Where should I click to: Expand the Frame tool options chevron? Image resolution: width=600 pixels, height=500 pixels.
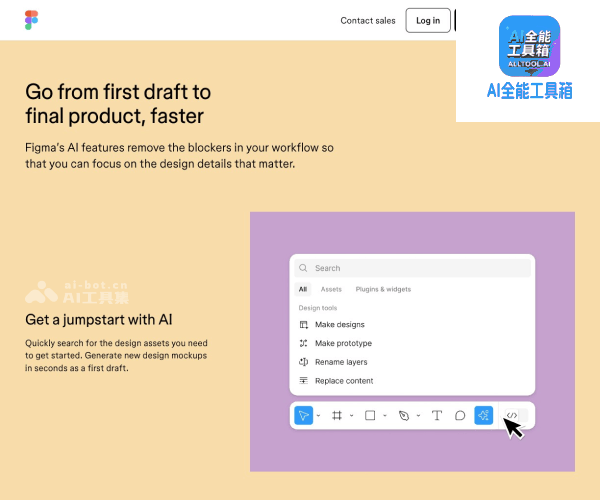(352, 415)
